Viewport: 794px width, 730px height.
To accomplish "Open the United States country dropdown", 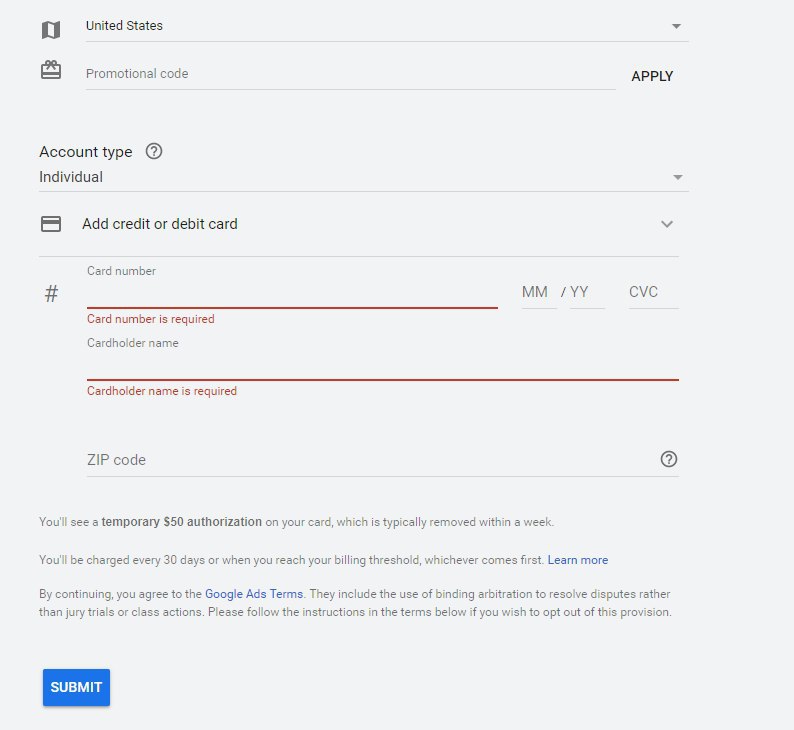I will (x=387, y=26).
